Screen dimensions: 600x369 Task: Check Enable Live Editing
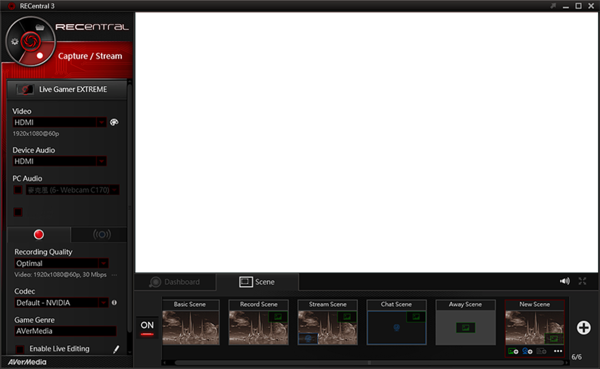[x=20, y=349]
